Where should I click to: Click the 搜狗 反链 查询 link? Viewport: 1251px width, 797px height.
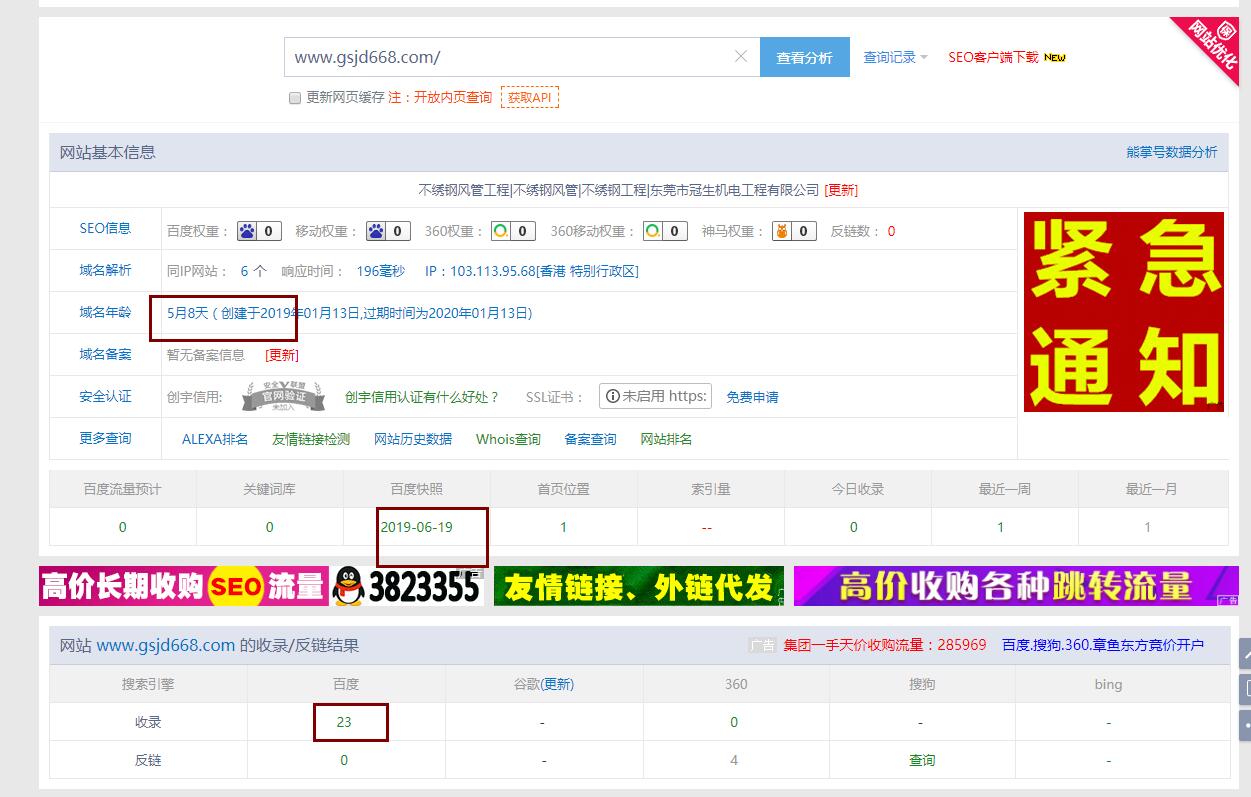coord(922,760)
